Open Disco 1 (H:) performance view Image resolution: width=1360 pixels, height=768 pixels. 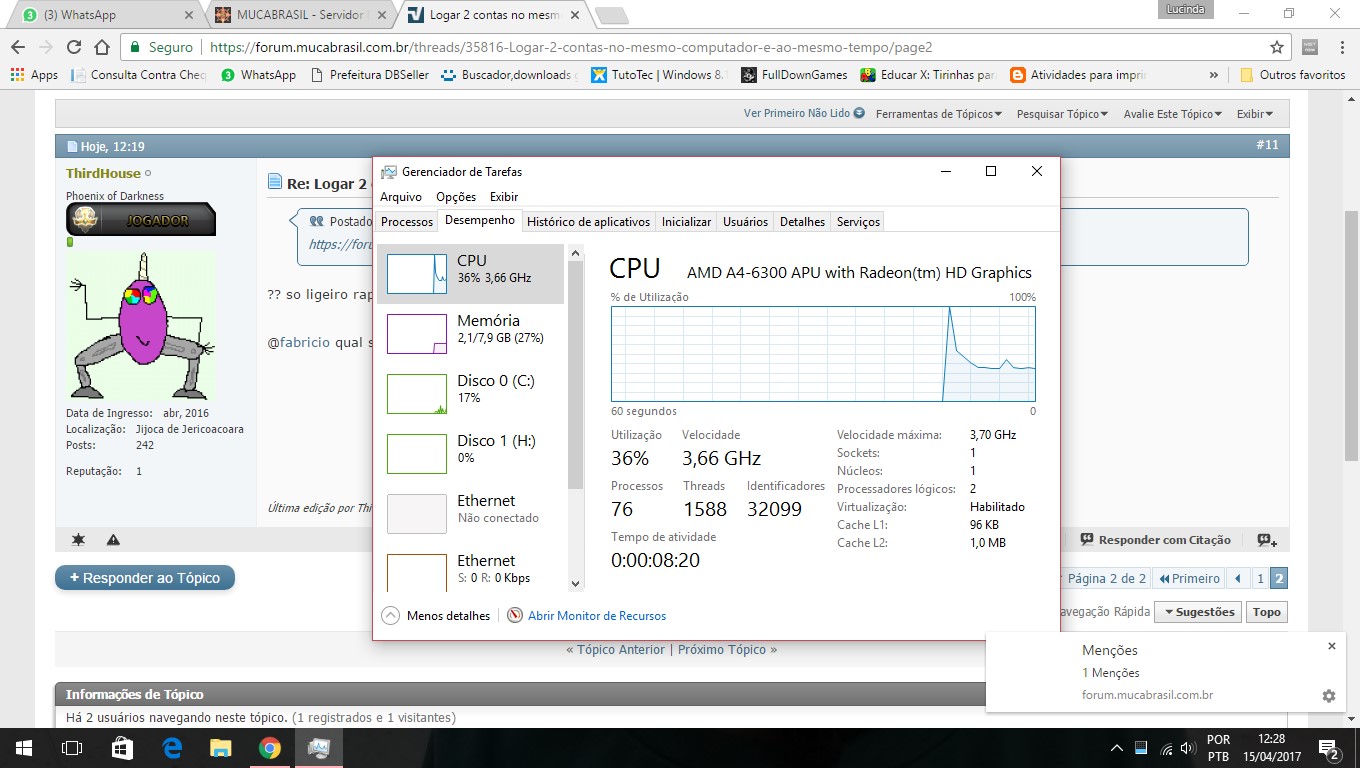[x=471, y=453]
